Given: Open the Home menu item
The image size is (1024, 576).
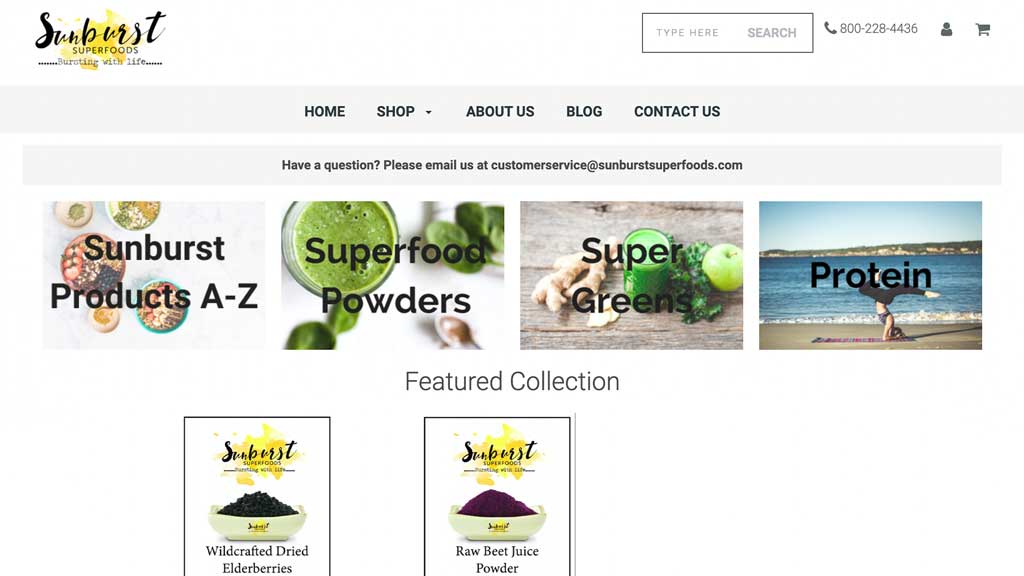Looking at the screenshot, I should 325,112.
